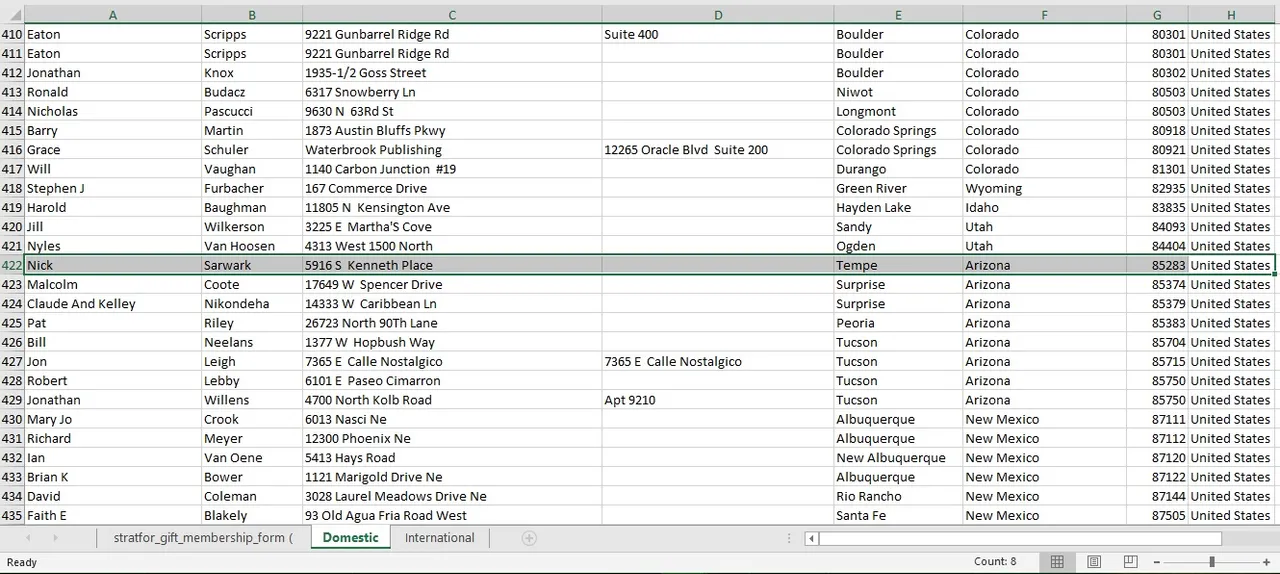Click horizontal scrollbar left arrow
1280x574 pixels.
(812, 538)
